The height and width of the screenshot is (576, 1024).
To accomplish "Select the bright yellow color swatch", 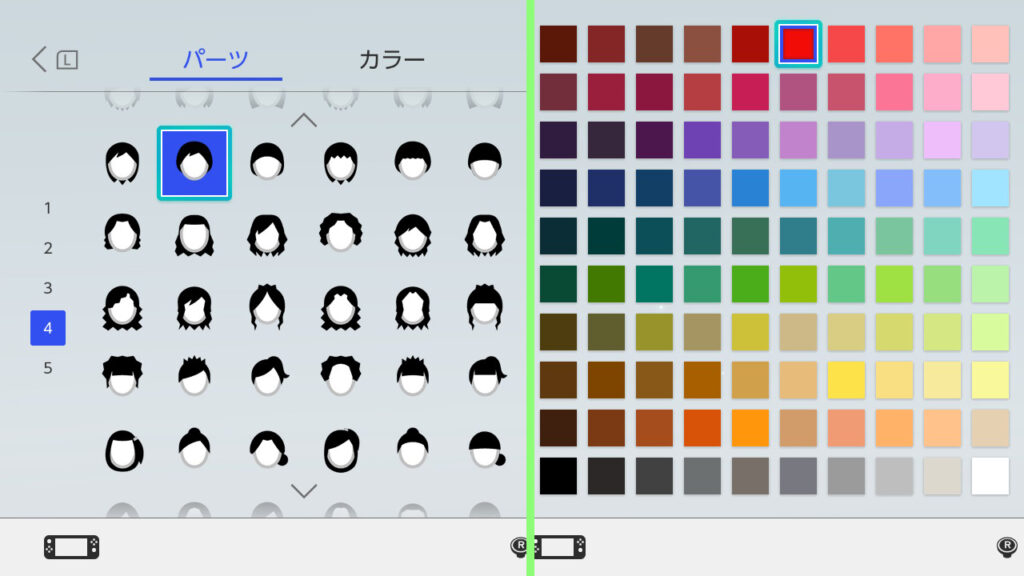I will pos(846,380).
